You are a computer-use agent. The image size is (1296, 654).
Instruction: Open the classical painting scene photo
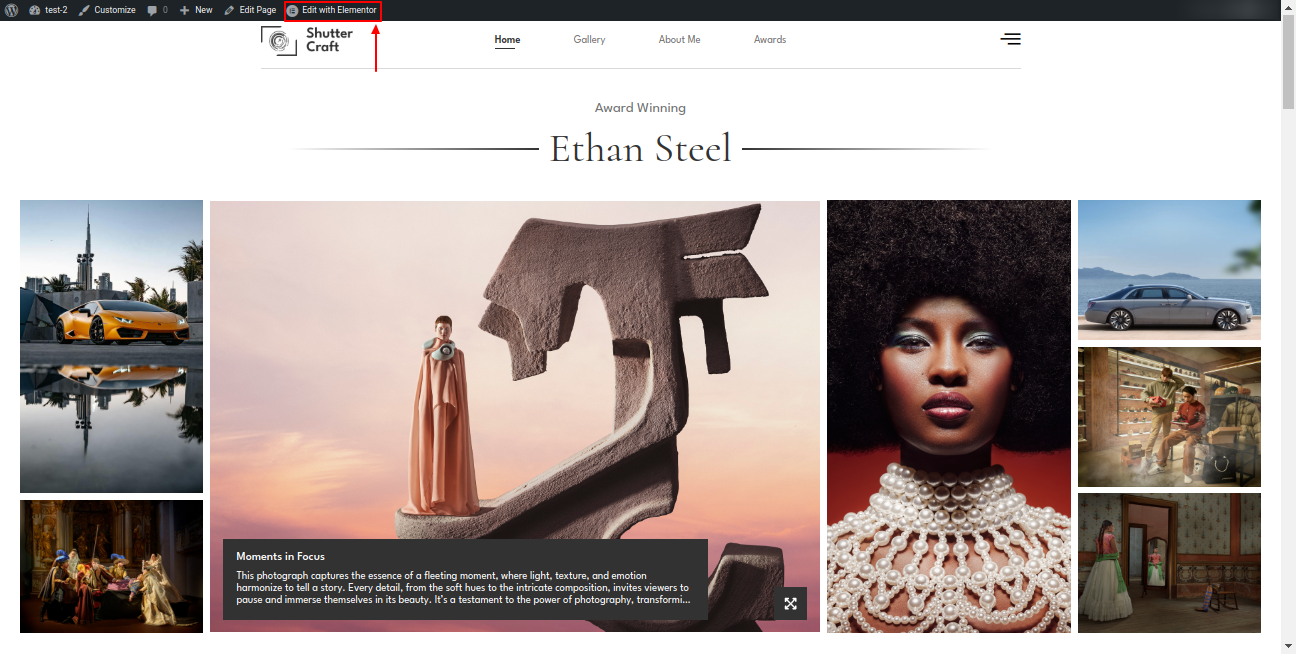click(x=111, y=566)
